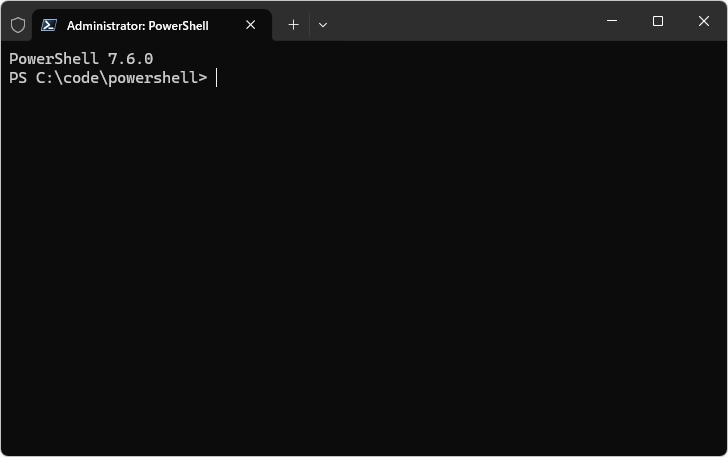Image resolution: width=728 pixels, height=457 pixels.
Task: Select the Administrator: PowerShell tab title
Action: tap(137, 25)
